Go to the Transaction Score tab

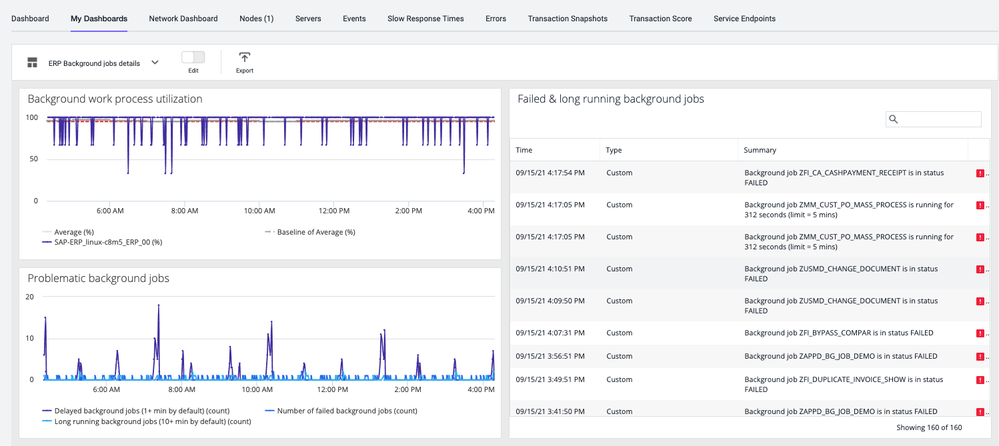tap(661, 18)
